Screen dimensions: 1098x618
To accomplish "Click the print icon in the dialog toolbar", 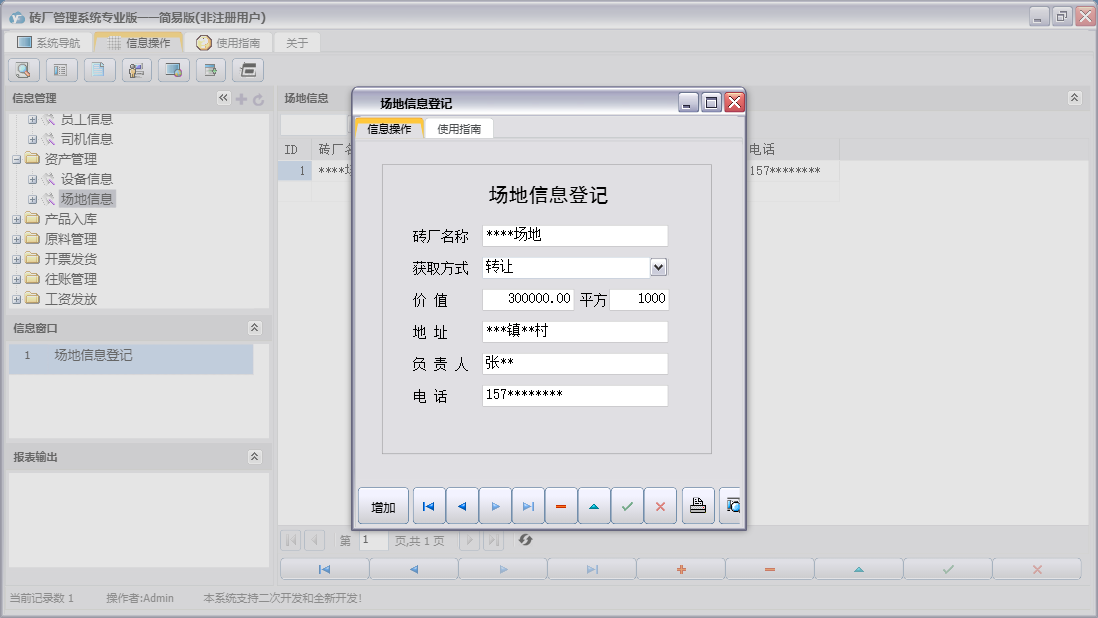I will pos(698,506).
